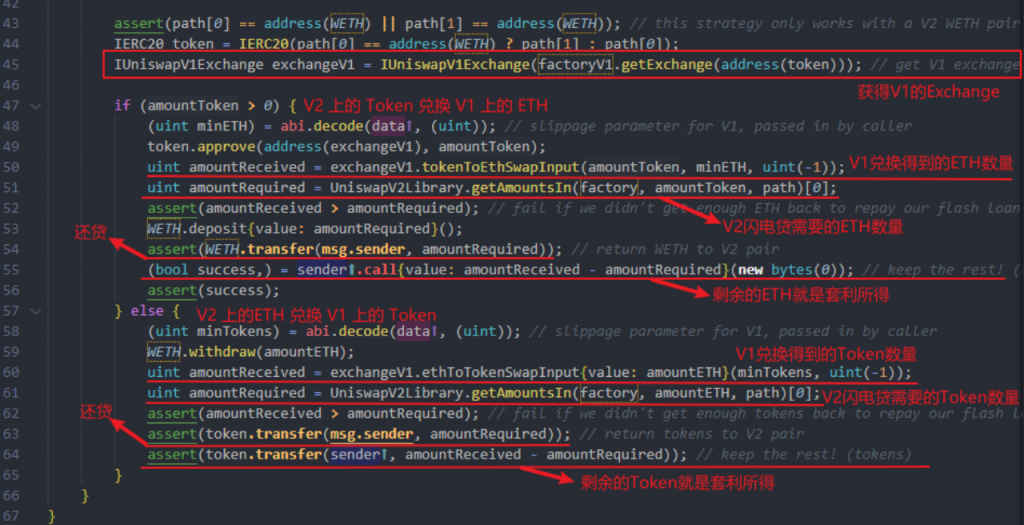Click the factoryV1 identifier on line 45
The height and width of the screenshot is (525, 1024).
coord(576,65)
